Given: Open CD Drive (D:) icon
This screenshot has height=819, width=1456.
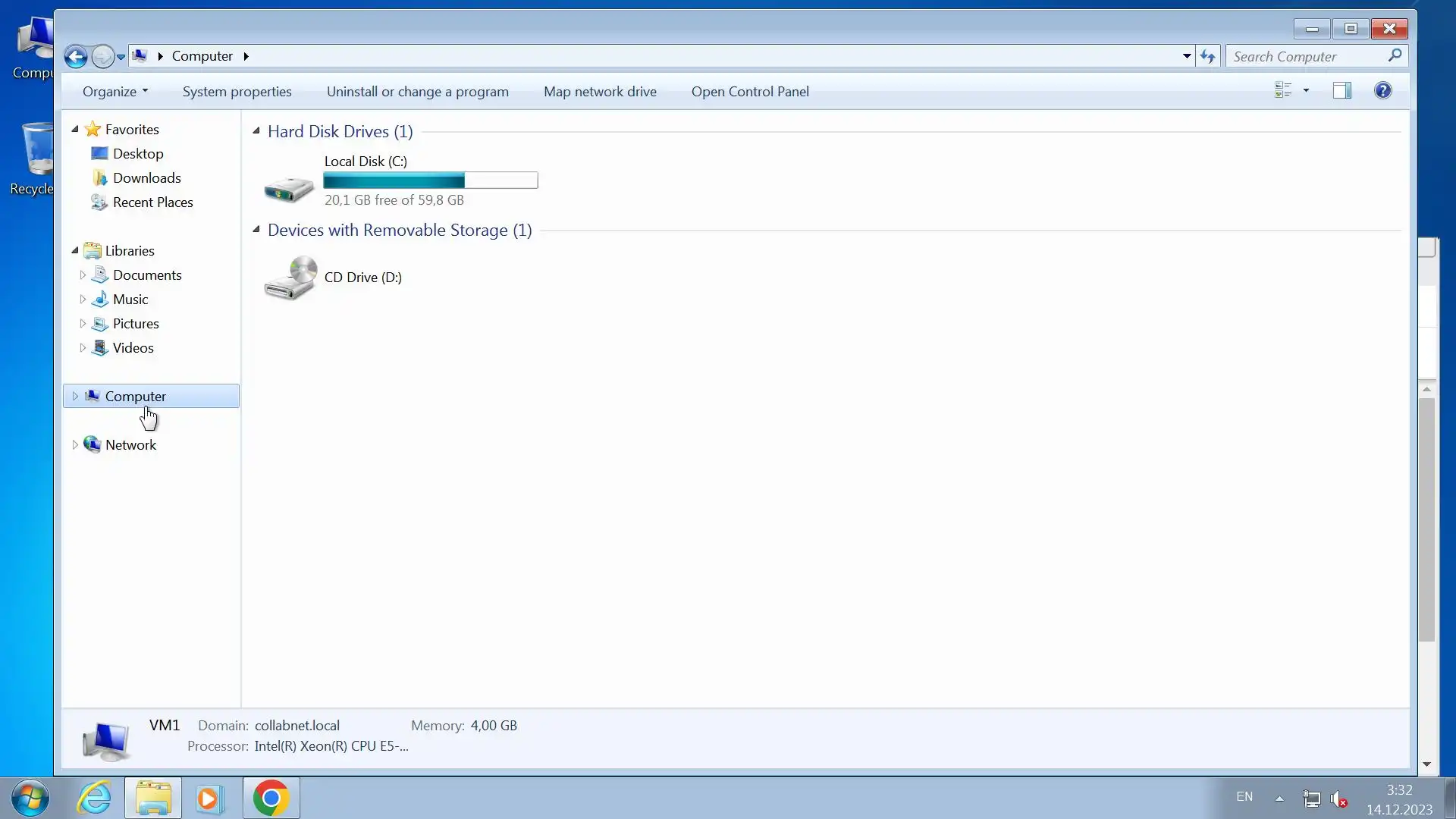Looking at the screenshot, I should 290,278.
